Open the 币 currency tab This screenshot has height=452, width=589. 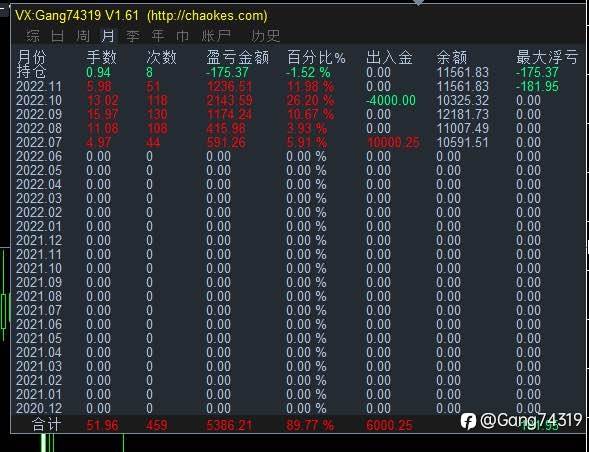coord(183,36)
